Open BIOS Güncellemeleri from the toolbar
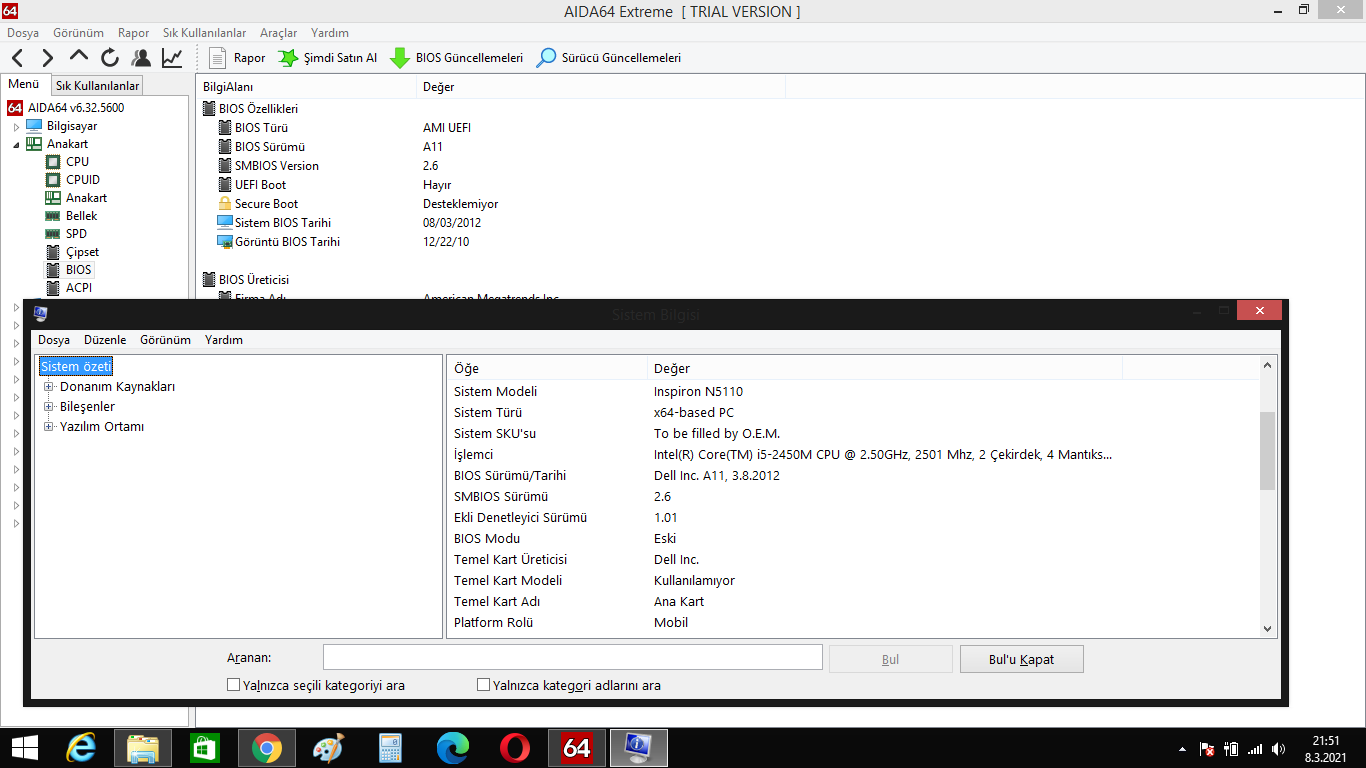Image resolution: width=1366 pixels, height=768 pixels. [456, 58]
